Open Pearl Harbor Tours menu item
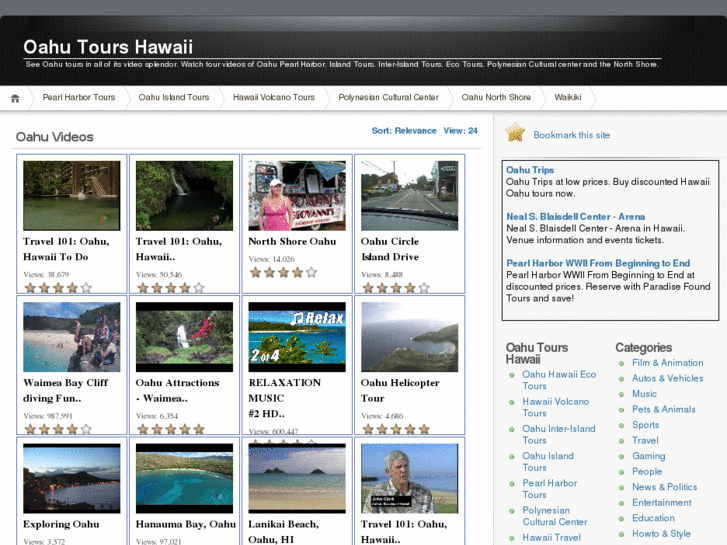 (x=79, y=97)
